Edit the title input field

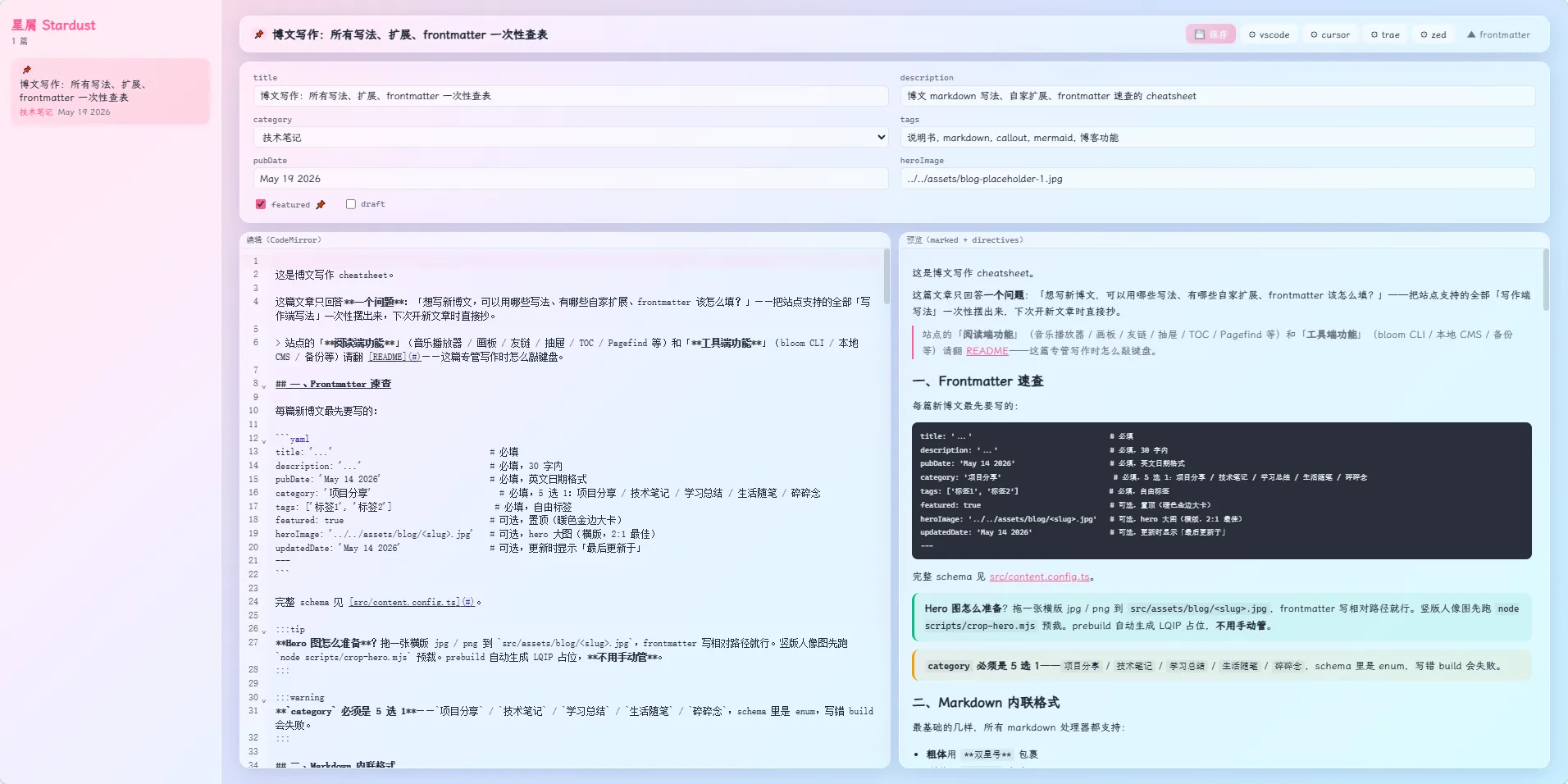tap(571, 96)
